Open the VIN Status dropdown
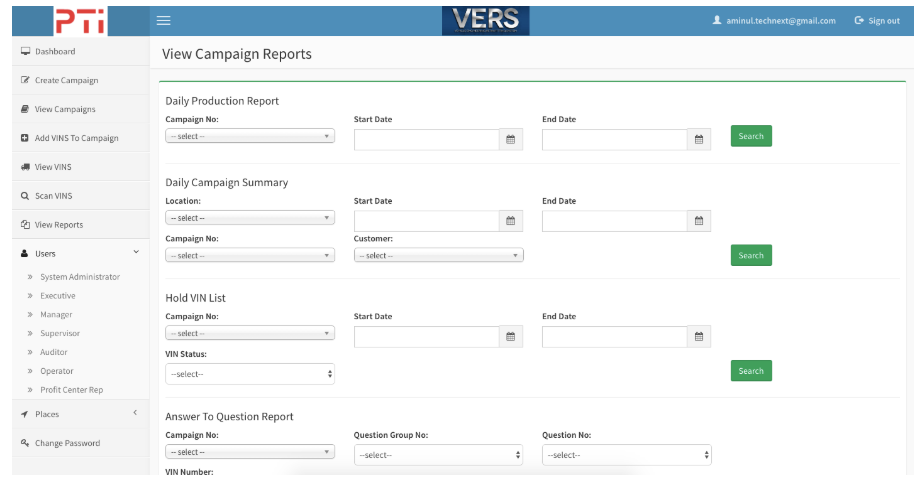Viewport: 916px width, 496px height. pyautogui.click(x=249, y=374)
